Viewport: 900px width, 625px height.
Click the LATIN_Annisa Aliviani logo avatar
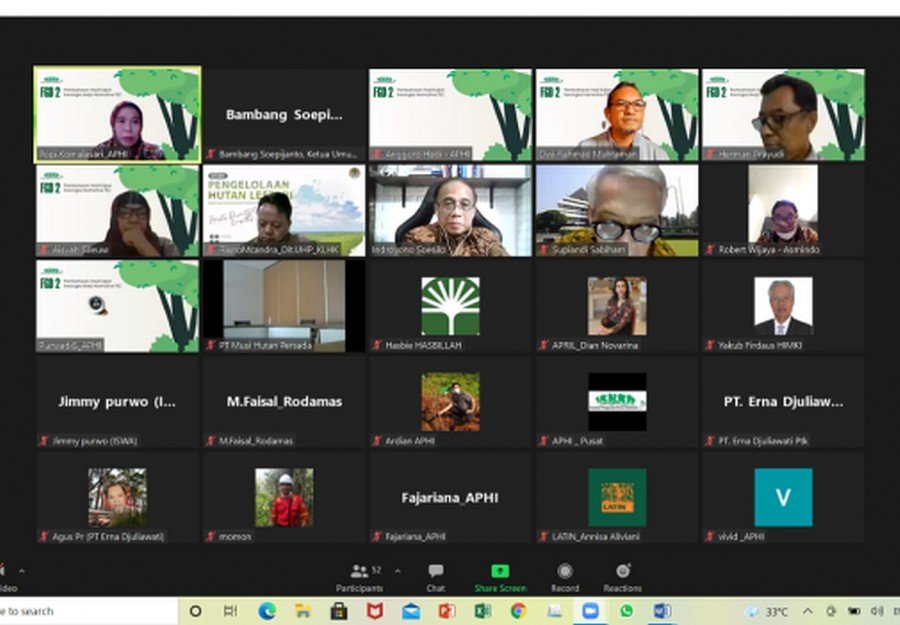(617, 498)
